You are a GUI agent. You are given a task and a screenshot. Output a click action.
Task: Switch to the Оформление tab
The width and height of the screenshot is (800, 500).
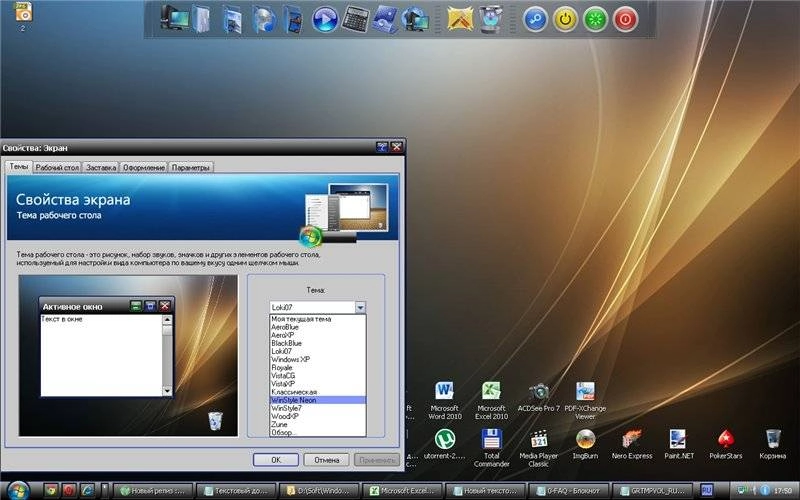pyautogui.click(x=144, y=167)
